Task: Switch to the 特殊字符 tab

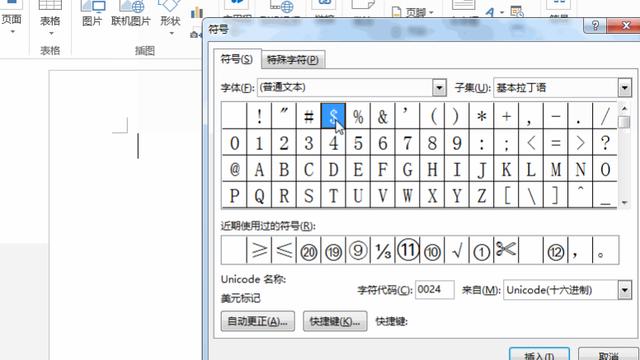Action: click(293, 60)
